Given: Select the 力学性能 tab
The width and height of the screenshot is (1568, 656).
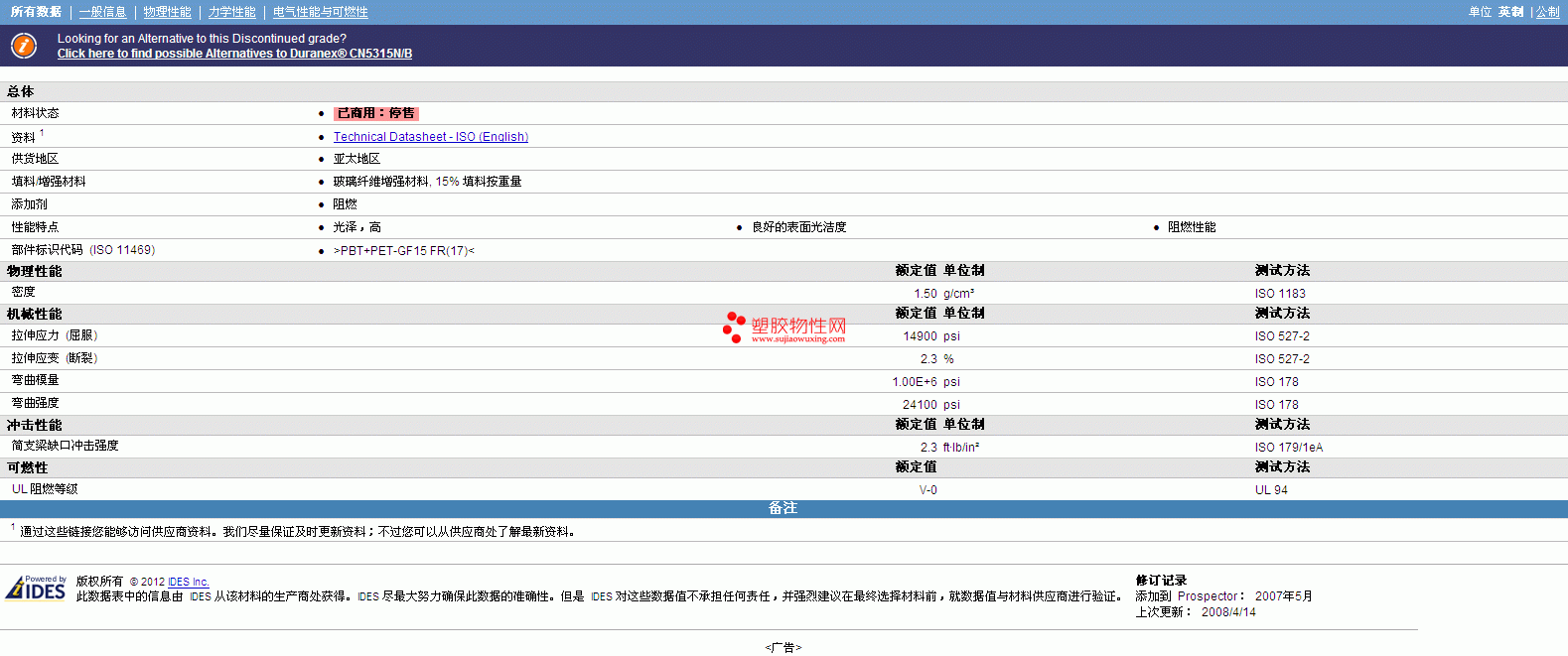Looking at the screenshot, I should pos(231,12).
